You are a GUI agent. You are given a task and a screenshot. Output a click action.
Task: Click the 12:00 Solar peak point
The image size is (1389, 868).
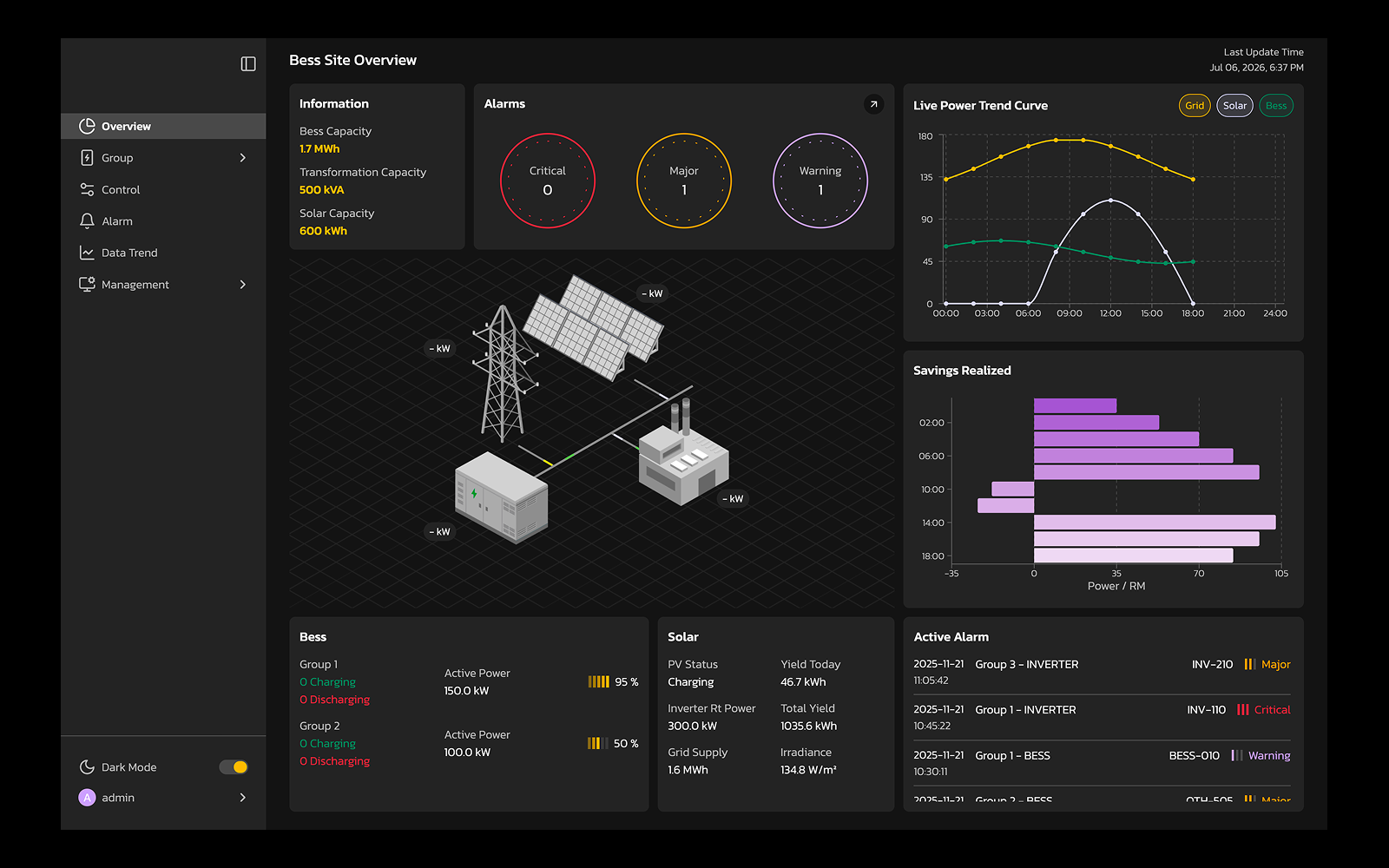pos(1110,201)
